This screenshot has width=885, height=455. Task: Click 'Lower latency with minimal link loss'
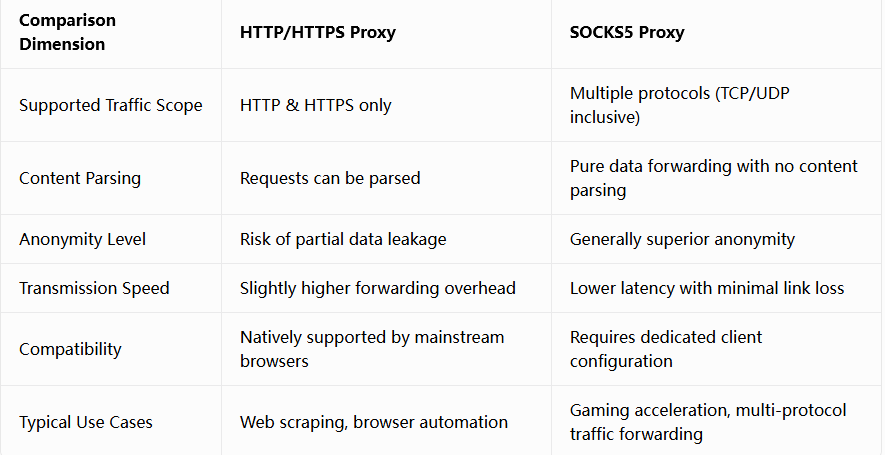click(707, 288)
